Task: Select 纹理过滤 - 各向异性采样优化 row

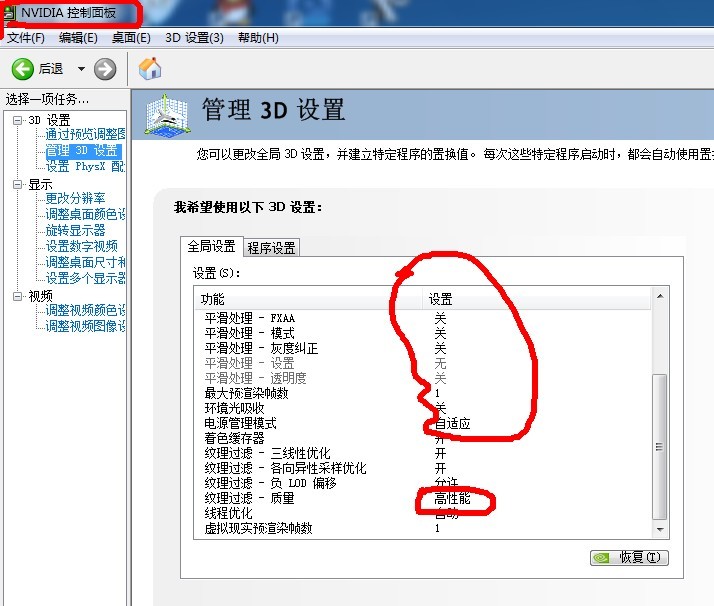Action: [423, 468]
